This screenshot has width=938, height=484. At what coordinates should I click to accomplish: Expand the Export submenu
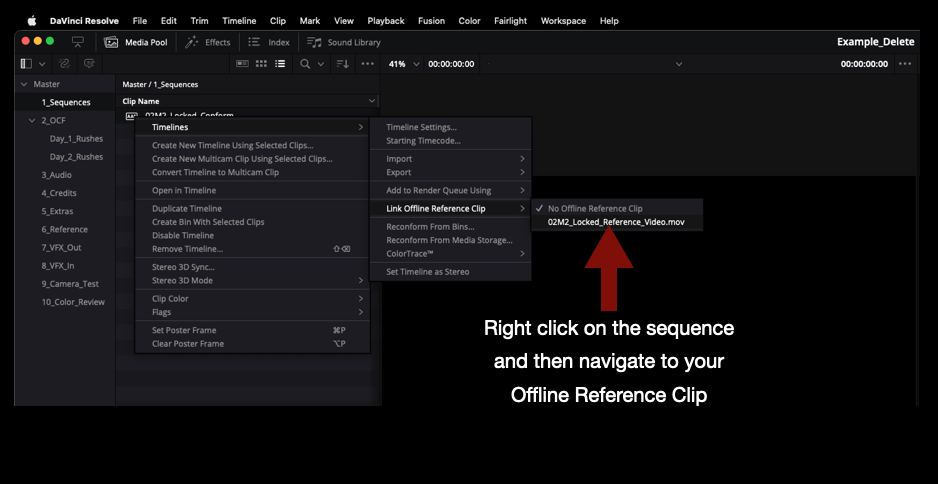[450, 172]
